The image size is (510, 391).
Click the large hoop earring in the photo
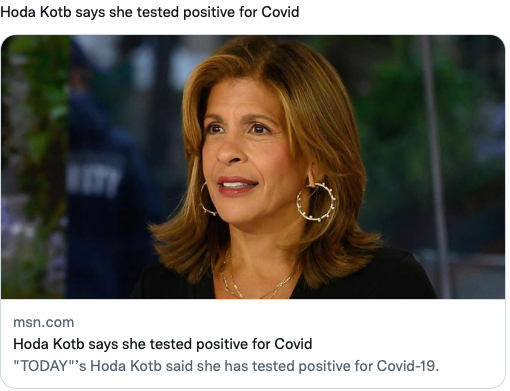click(316, 201)
